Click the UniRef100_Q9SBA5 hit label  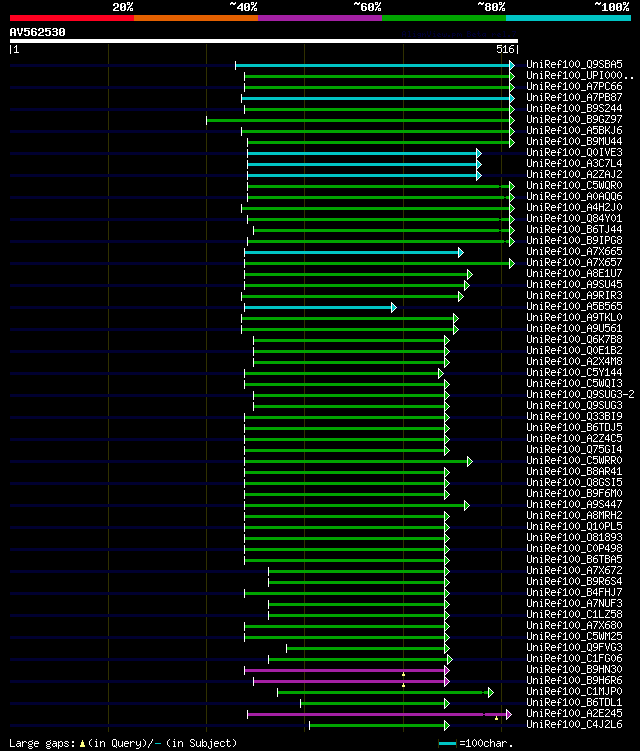tap(574, 64)
